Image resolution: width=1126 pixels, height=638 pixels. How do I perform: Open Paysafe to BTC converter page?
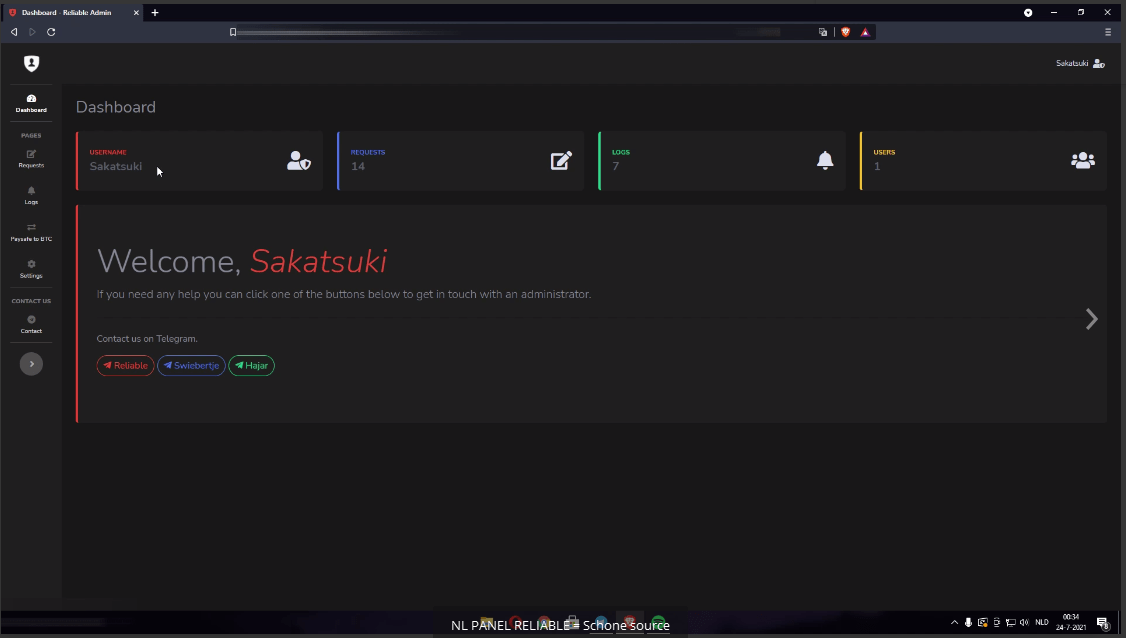[31, 232]
